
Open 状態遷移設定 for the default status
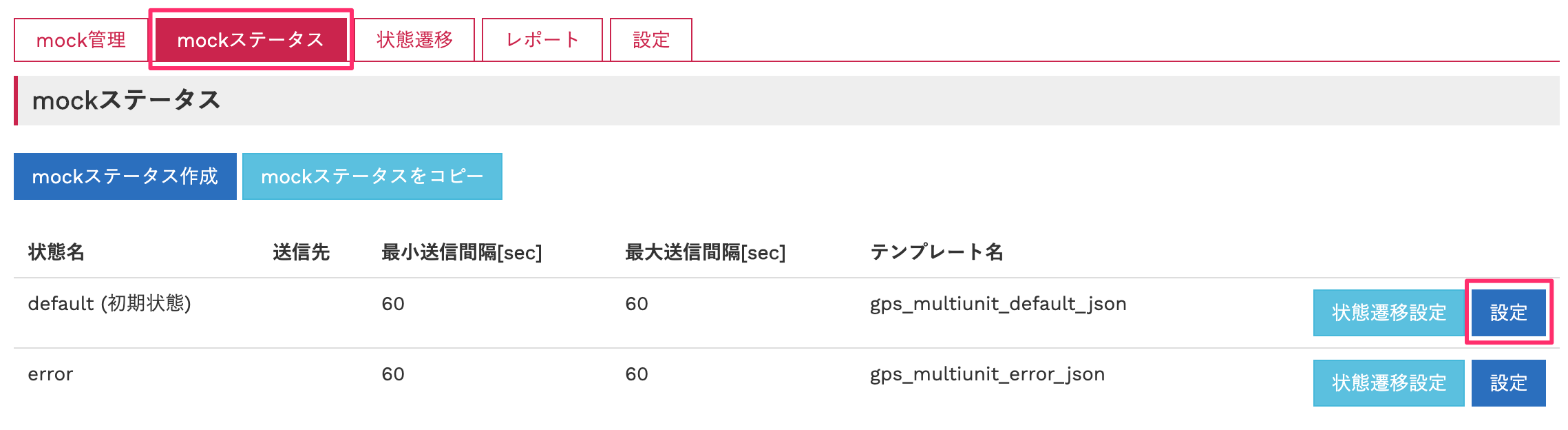tap(1388, 313)
